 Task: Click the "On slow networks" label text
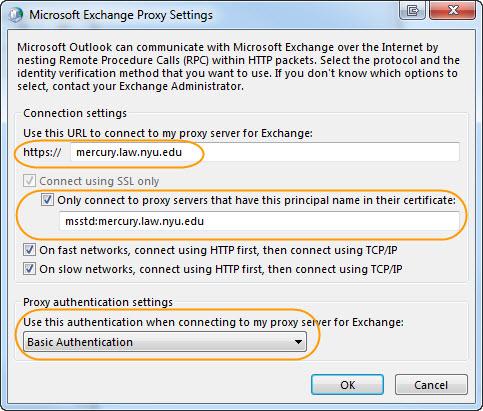pyautogui.click(x=221, y=269)
